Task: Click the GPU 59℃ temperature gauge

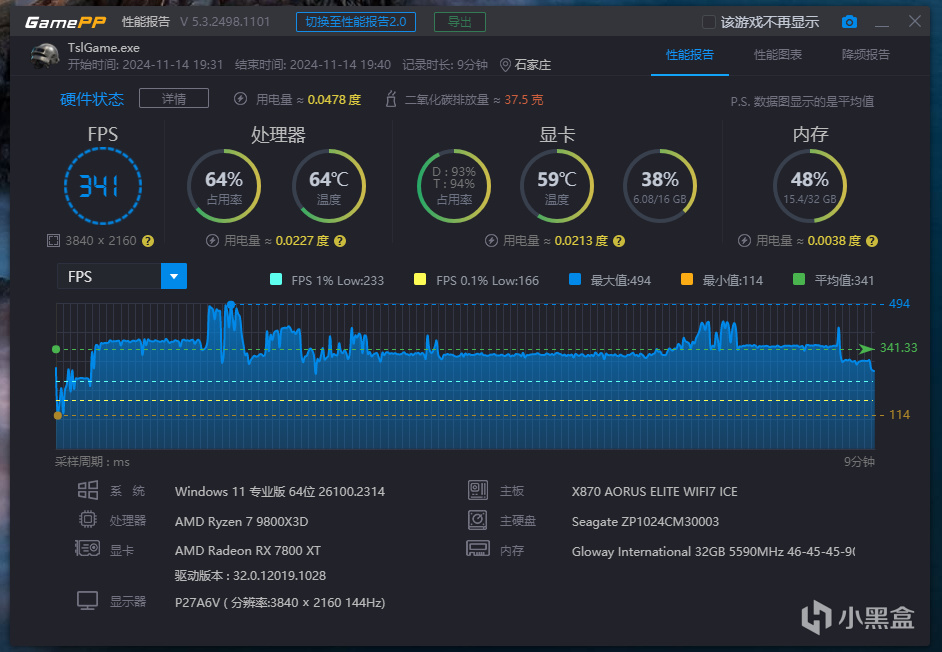Action: pyautogui.click(x=557, y=186)
